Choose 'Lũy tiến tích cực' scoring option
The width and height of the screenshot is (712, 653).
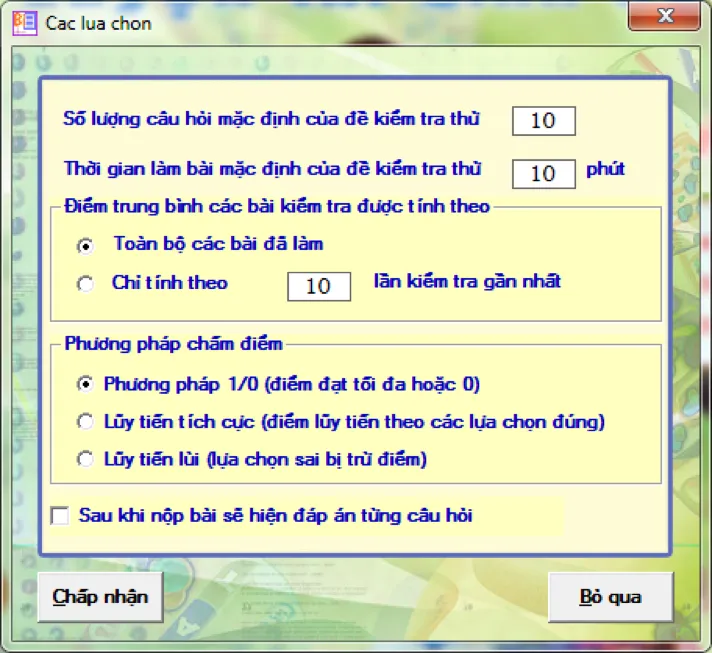coord(85,422)
